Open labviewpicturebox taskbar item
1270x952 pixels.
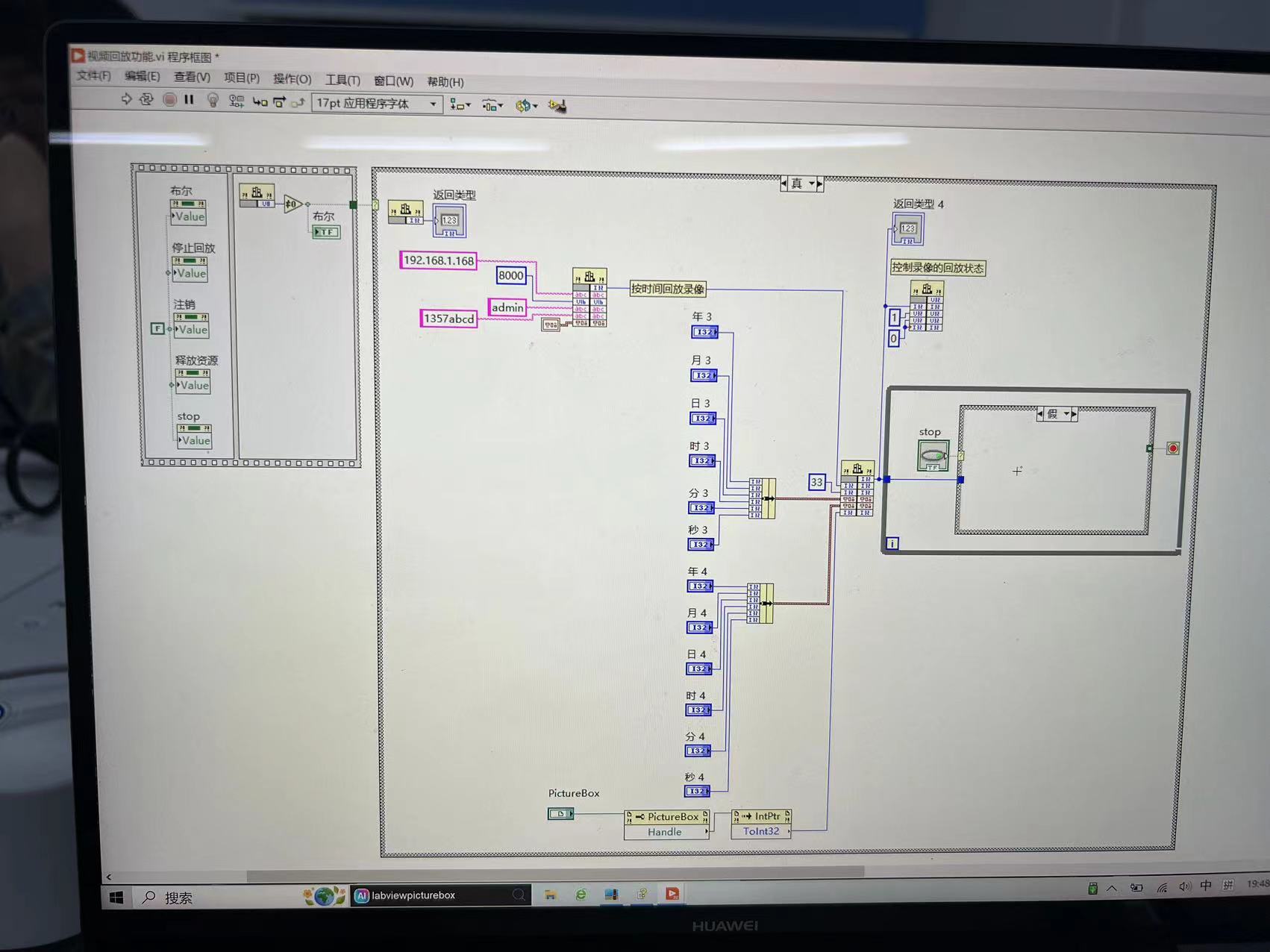(440, 895)
